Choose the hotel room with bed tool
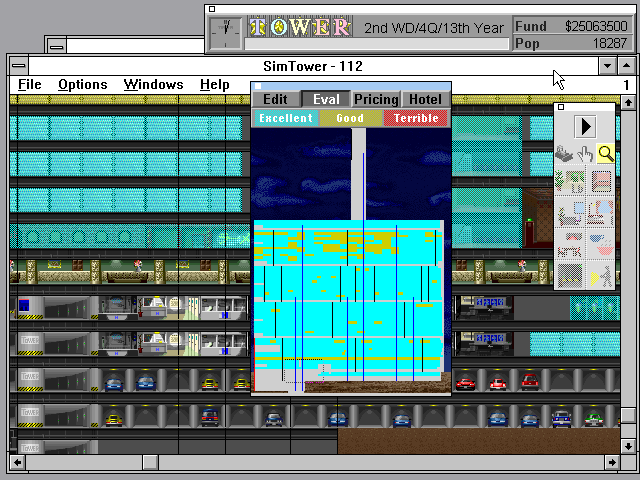 click(601, 213)
